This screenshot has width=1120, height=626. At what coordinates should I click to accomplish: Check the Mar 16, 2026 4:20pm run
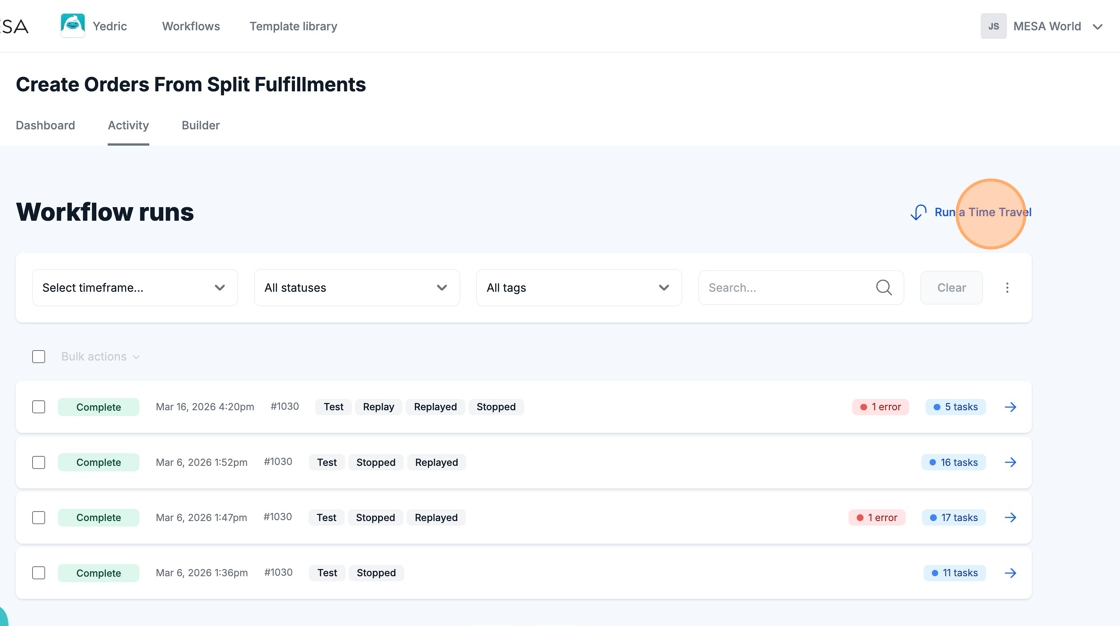tap(39, 407)
